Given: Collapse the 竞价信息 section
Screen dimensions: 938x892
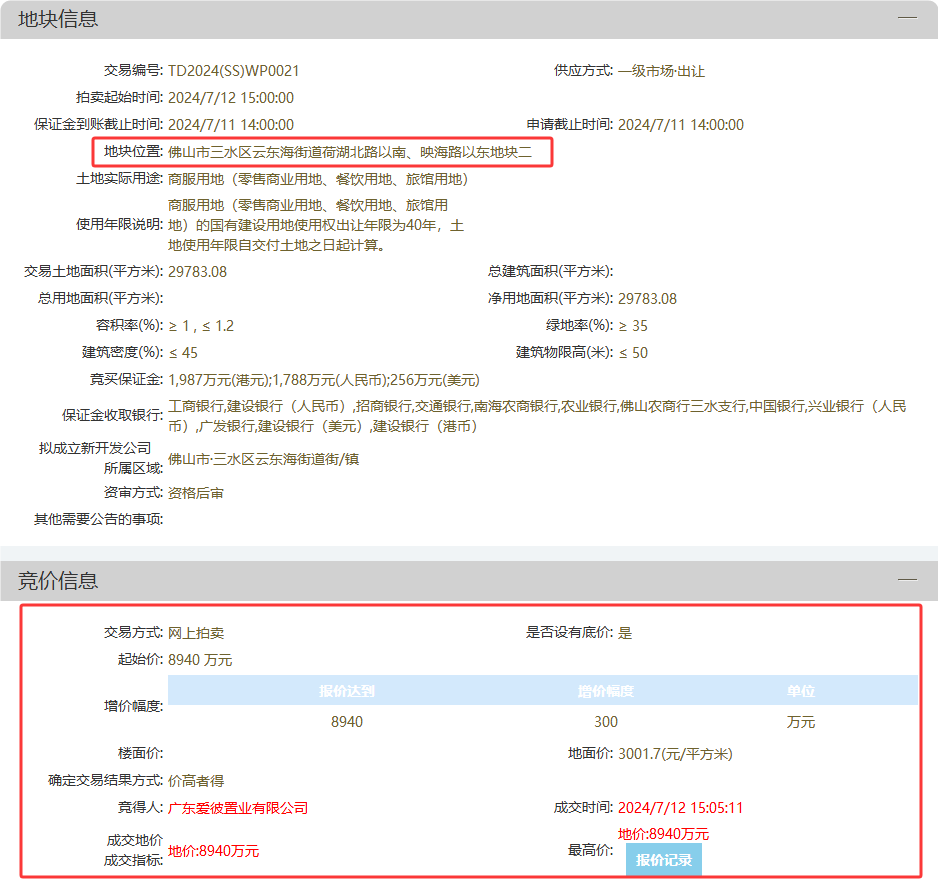Looking at the screenshot, I should pos(907,579).
